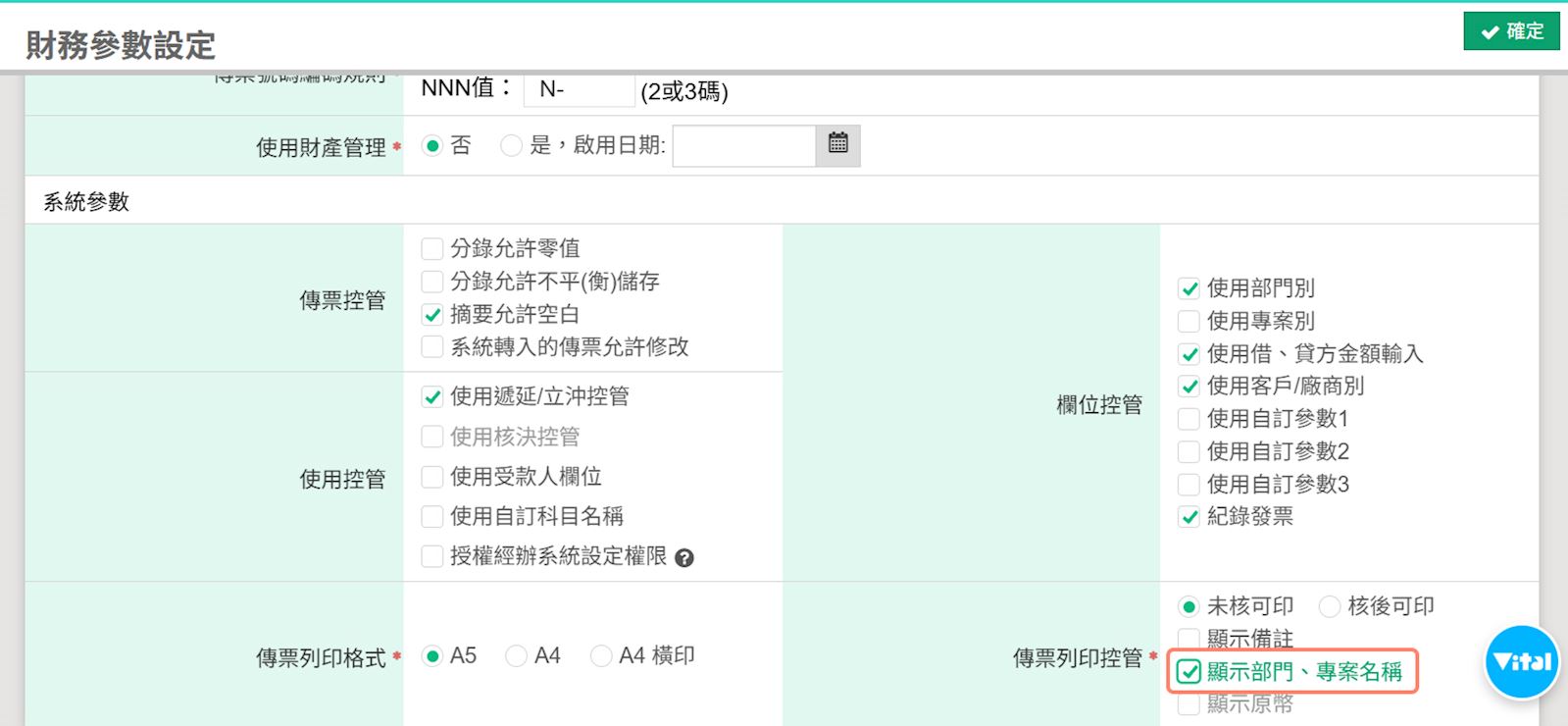This screenshot has height=726, width=1568.
Task: Click the 確定 confirm button
Action: (x=1511, y=31)
